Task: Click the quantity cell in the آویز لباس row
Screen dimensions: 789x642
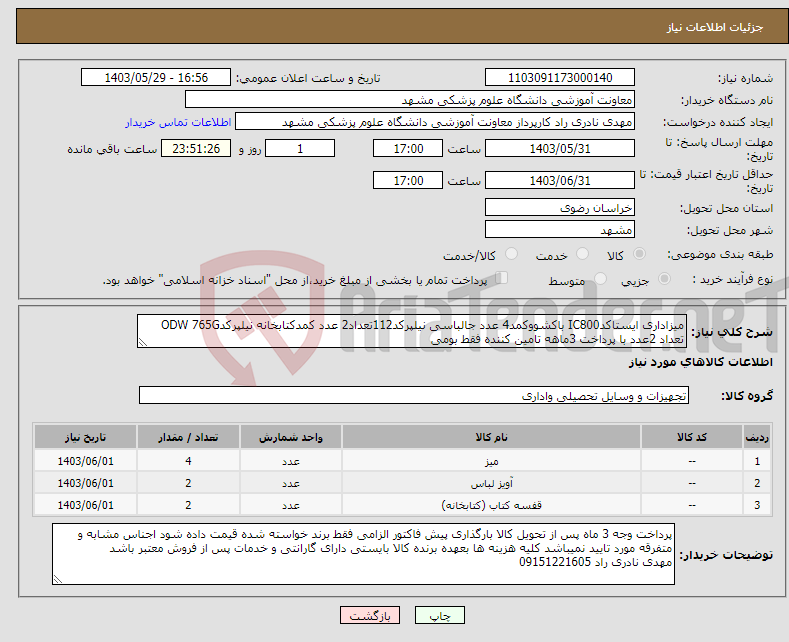Action: pos(188,483)
